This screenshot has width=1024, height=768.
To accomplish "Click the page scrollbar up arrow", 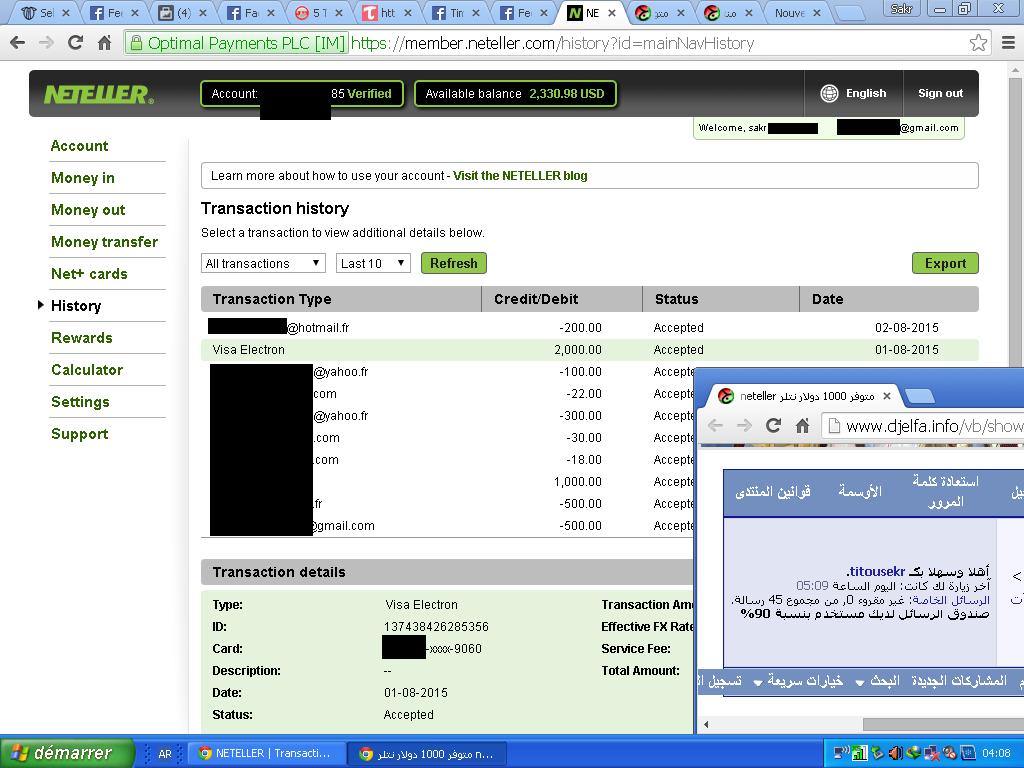I will pos(1017,69).
